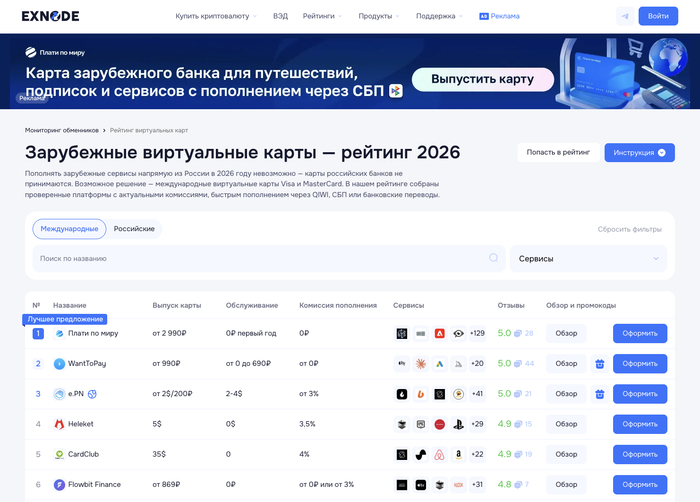The height and width of the screenshot is (502, 700).
Task: Click the red circle service icon in Heleket row
Action: pyautogui.click(x=440, y=424)
